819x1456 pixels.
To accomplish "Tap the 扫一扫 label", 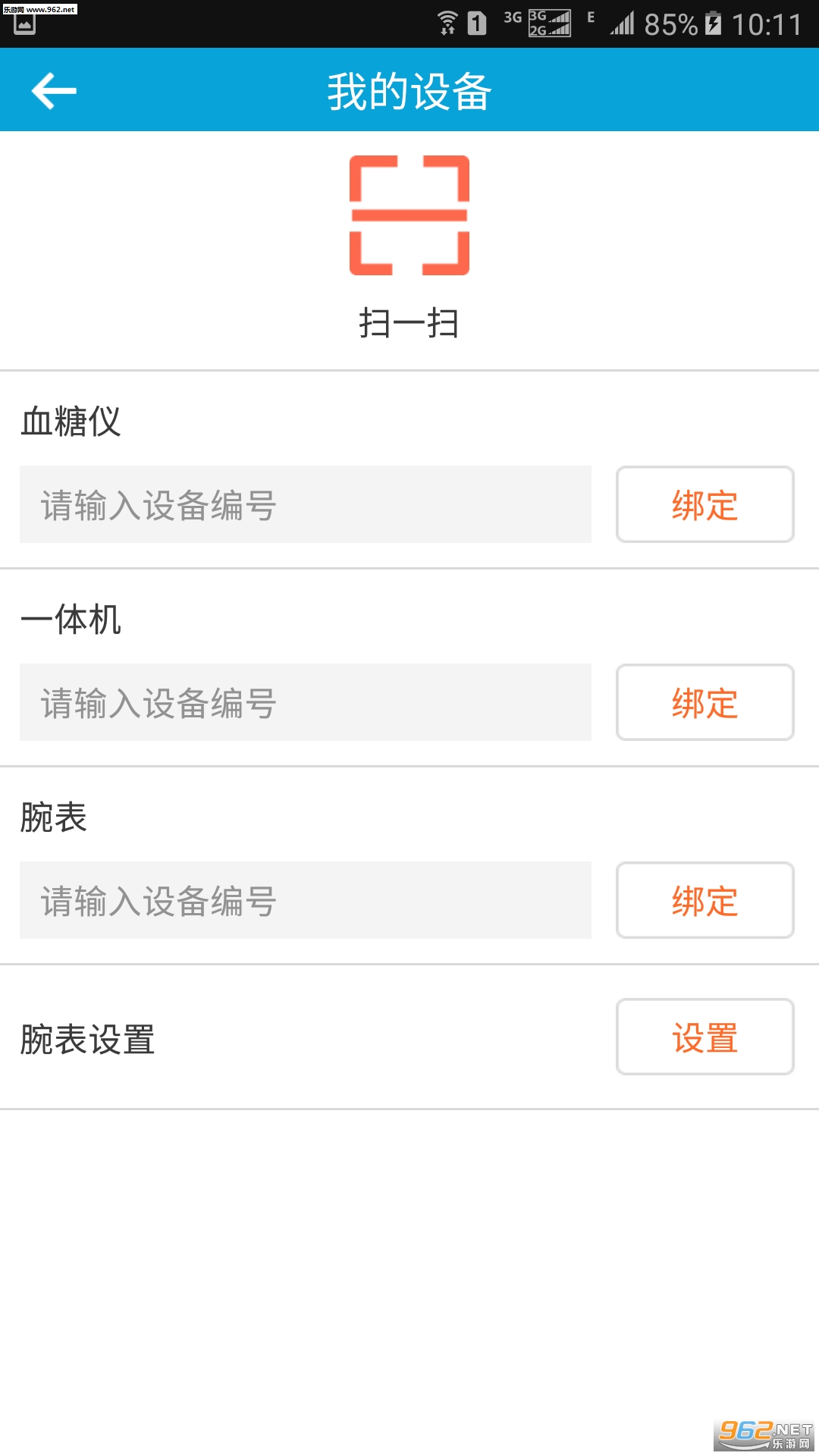I will (409, 324).
